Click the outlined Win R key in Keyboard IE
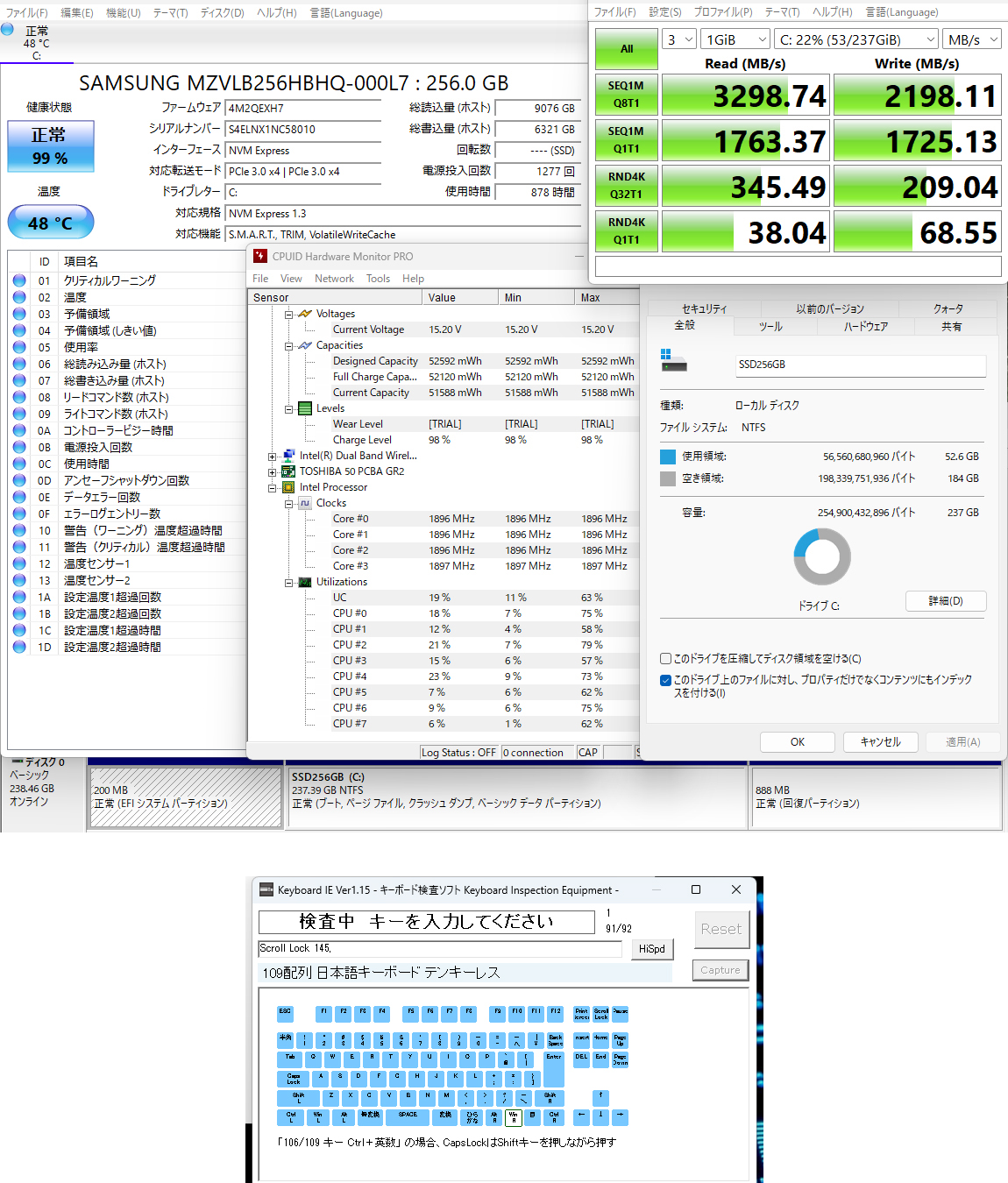The width and height of the screenshot is (1008, 1183). point(514,1117)
